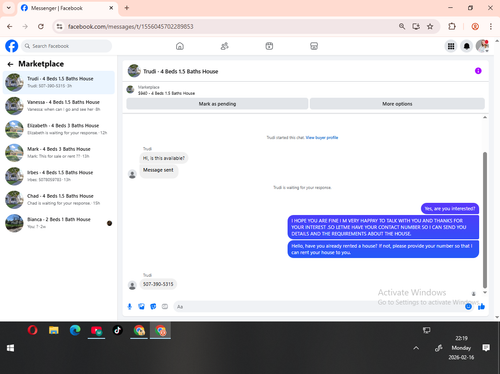
Task: Reload the page with the refresh icon
Action: (x=41, y=26)
